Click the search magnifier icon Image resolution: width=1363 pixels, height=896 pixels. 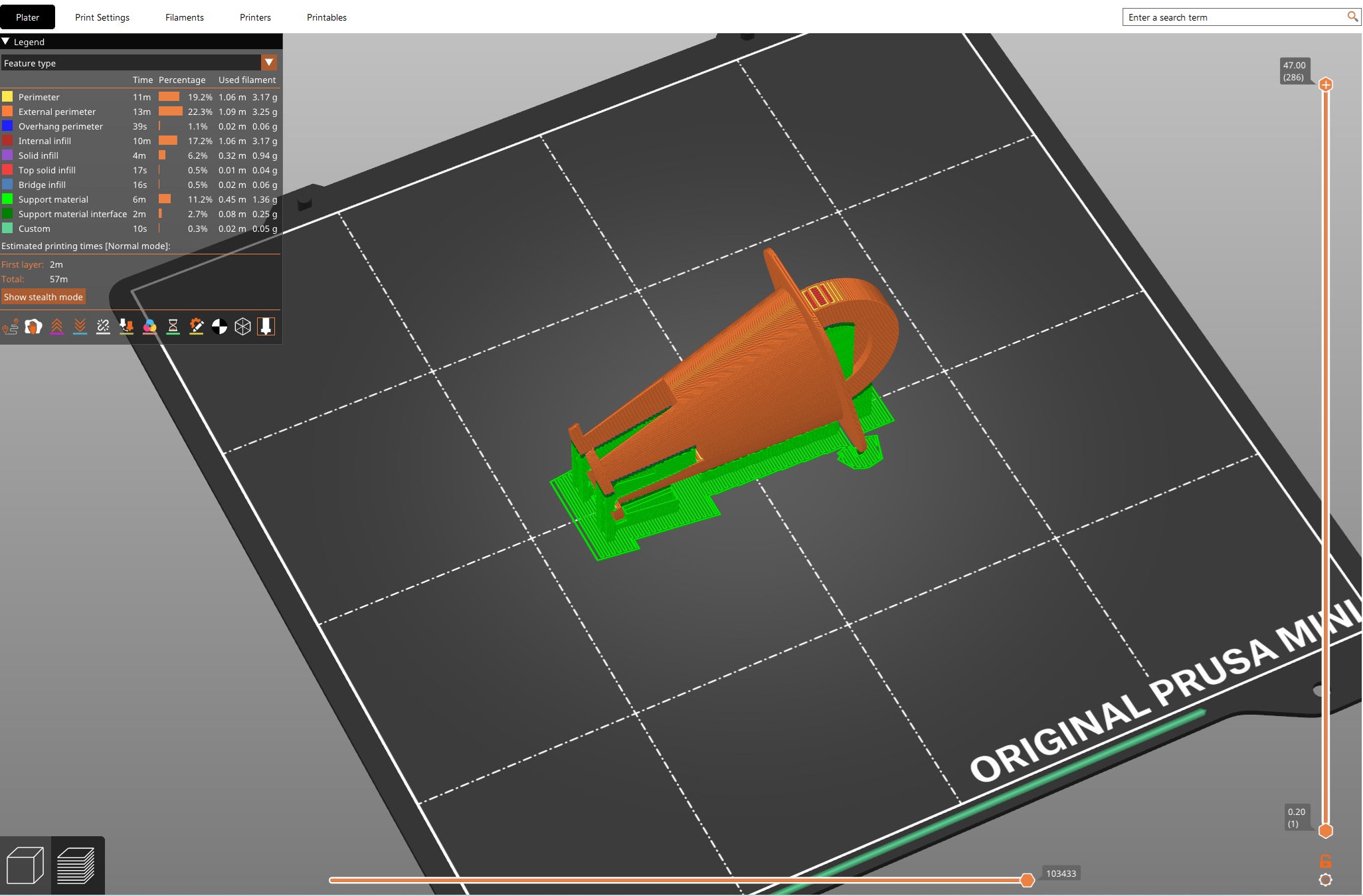(x=1352, y=17)
